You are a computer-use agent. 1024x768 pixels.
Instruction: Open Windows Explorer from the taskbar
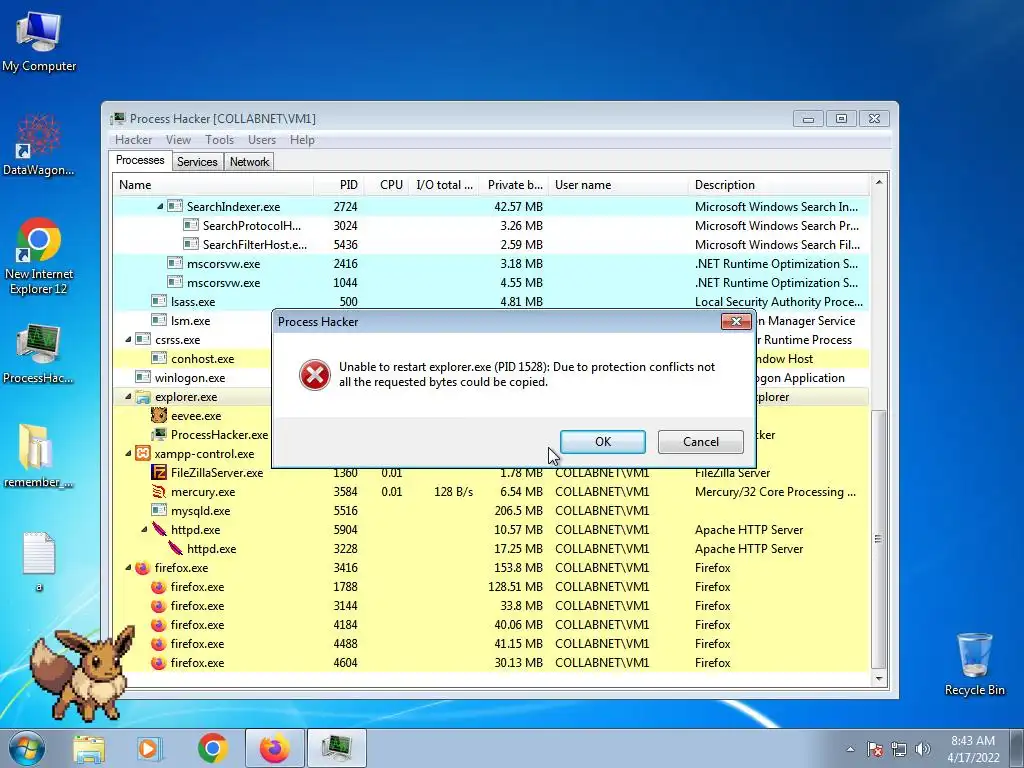click(x=88, y=748)
